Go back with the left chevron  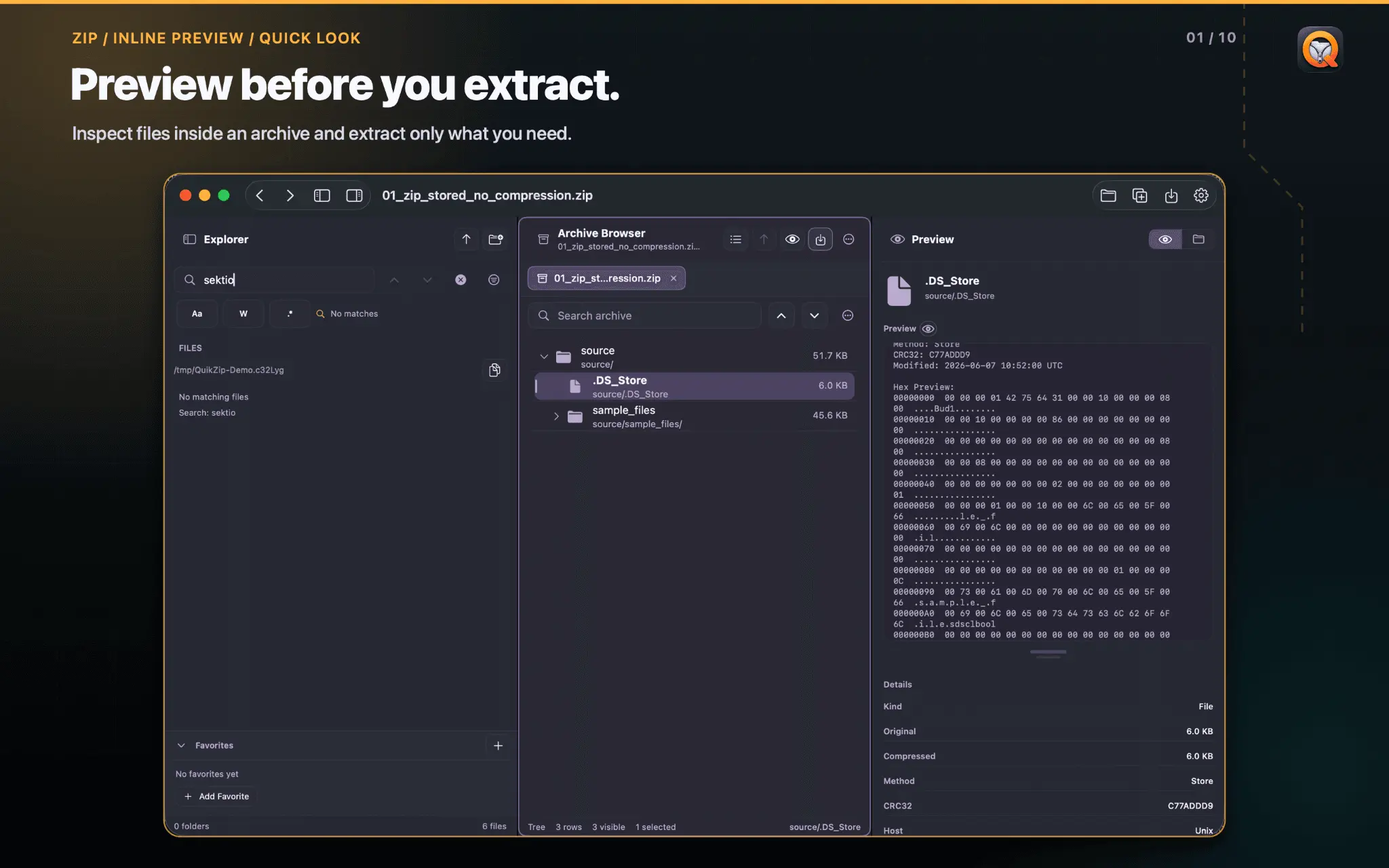tap(260, 195)
